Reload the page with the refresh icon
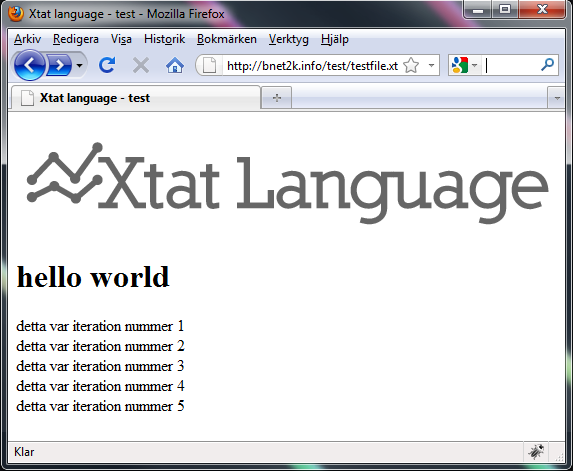Viewport: 573px width, 471px height. click(107, 65)
